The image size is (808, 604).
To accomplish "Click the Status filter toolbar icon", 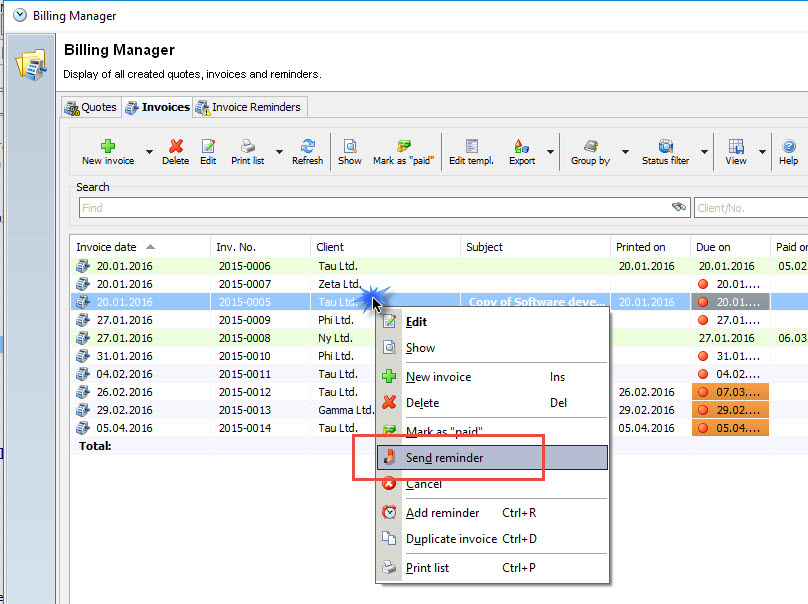I will click(x=665, y=146).
